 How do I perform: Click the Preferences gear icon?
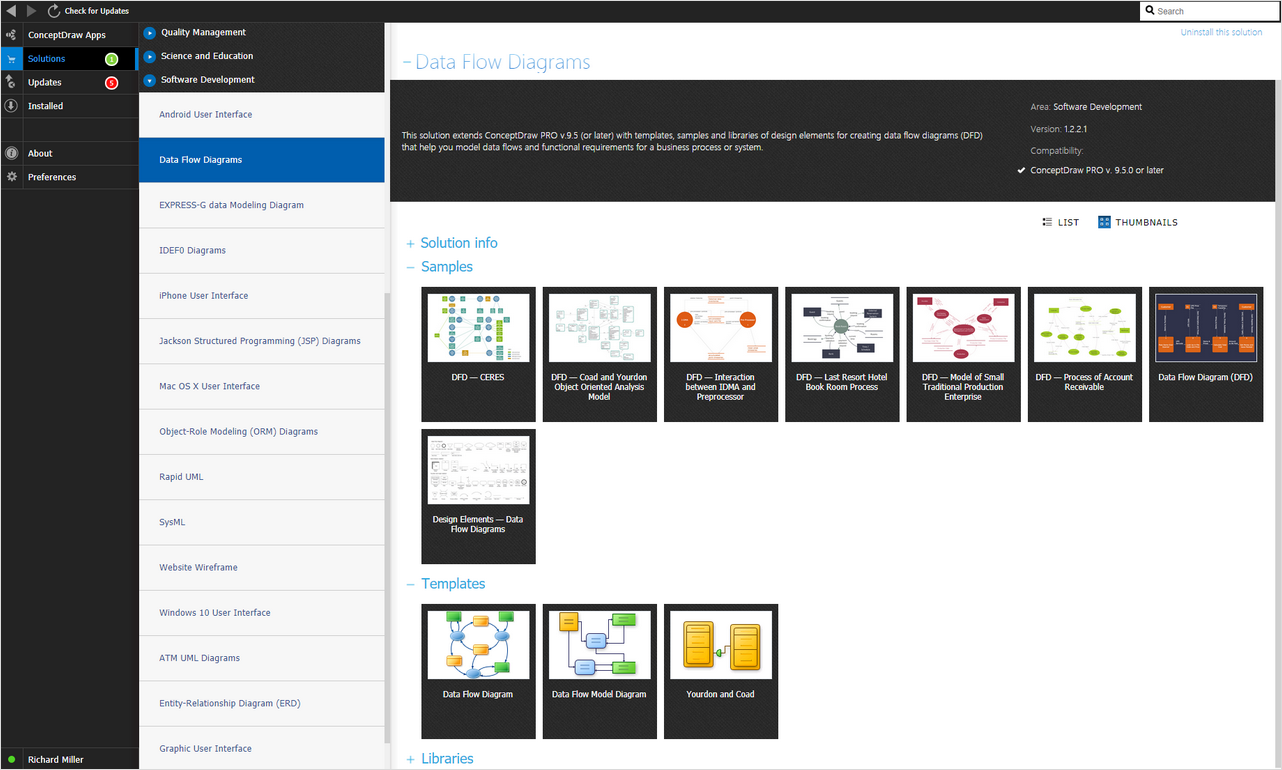point(11,177)
